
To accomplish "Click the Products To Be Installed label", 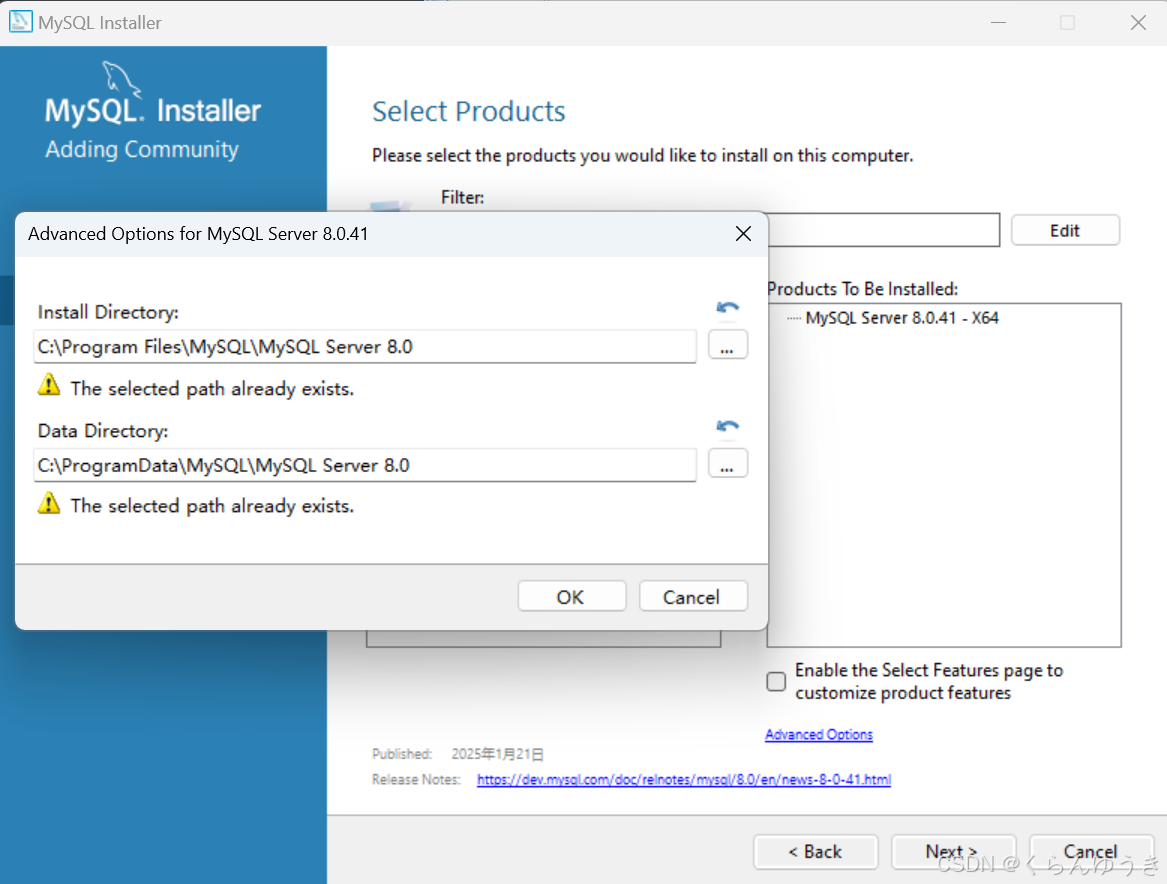I will point(863,289).
